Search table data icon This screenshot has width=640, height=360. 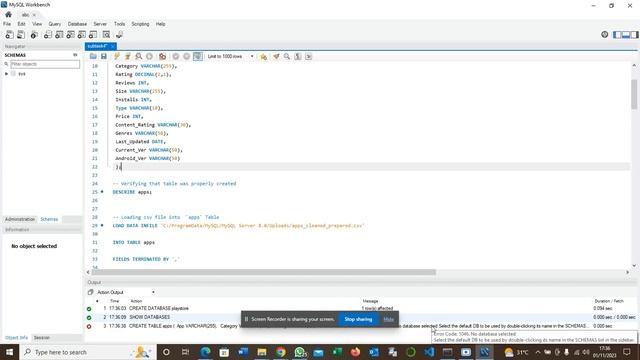pyautogui.click(x=106, y=35)
